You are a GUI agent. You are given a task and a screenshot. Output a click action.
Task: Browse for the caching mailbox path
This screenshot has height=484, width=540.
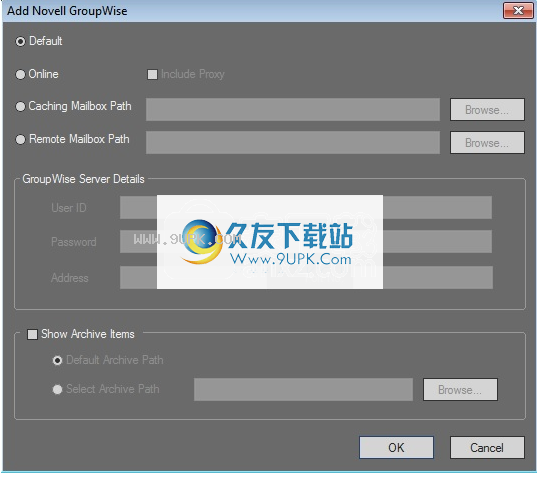pyautogui.click(x=487, y=110)
